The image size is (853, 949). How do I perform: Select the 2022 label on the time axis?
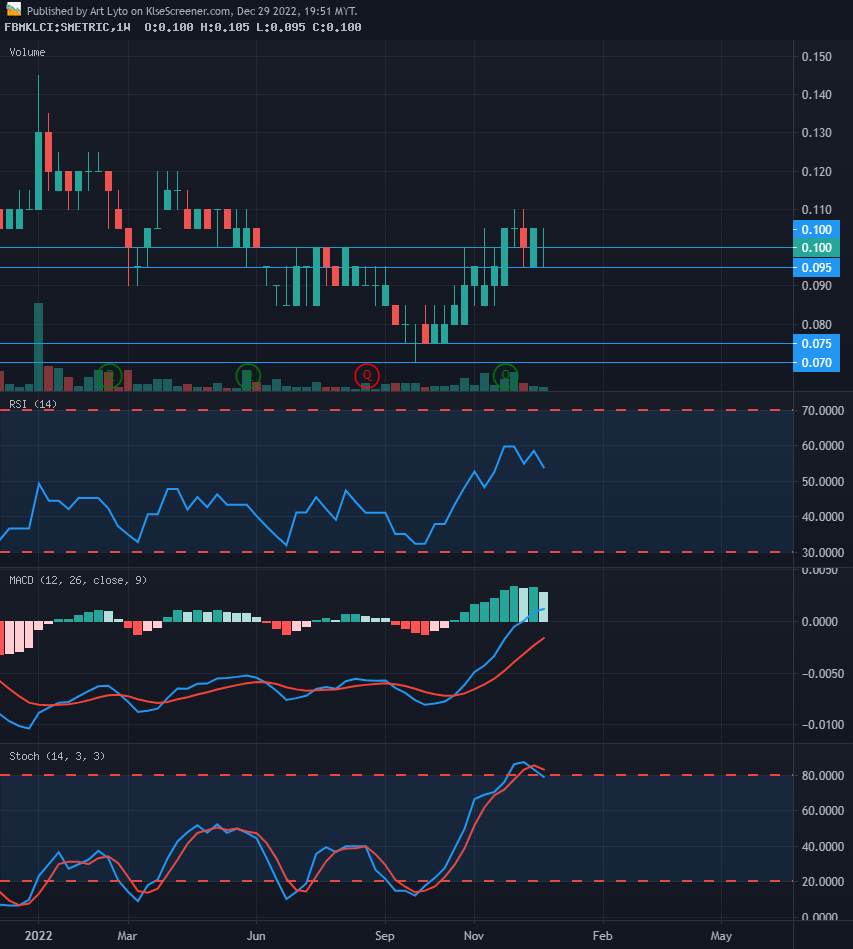38,936
